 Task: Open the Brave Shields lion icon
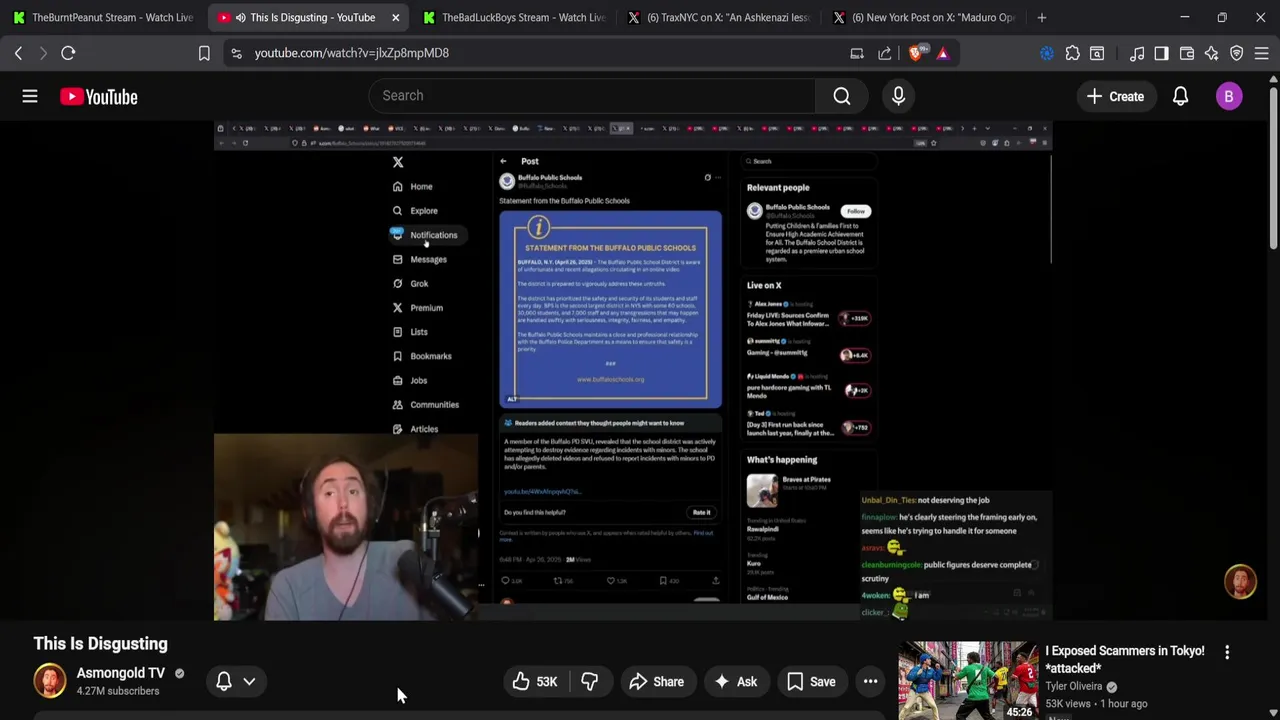coord(915,53)
